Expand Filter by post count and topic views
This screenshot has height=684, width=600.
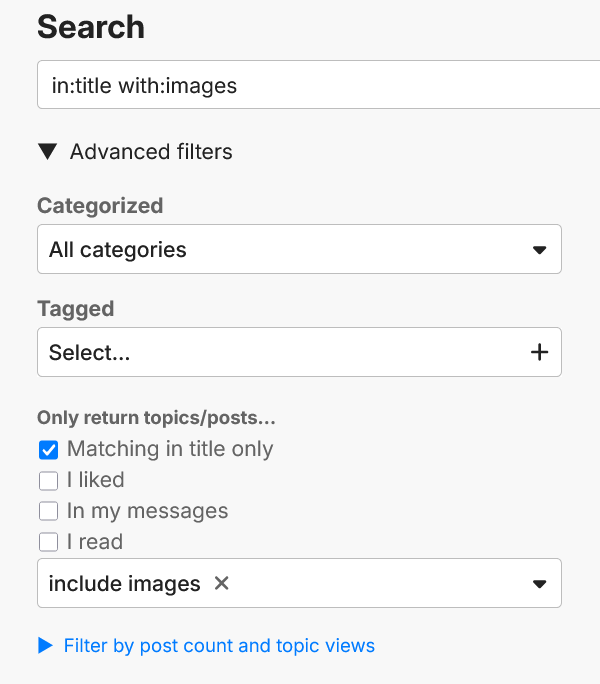[x=219, y=646]
